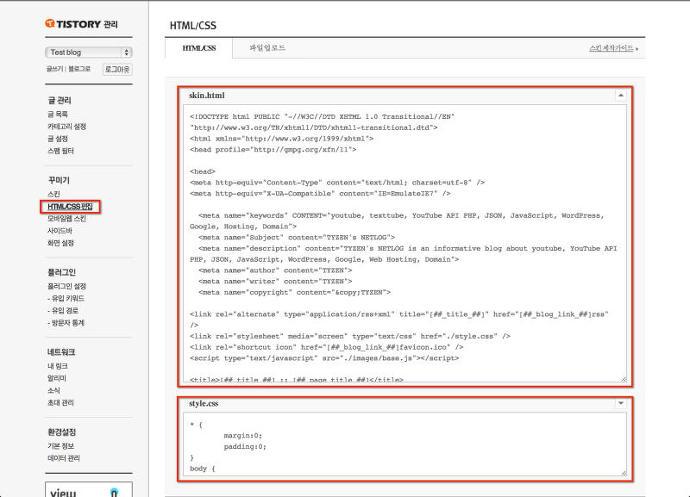Image resolution: width=690 pixels, height=497 pixels.
Task: Click the 네트워크 section heading
Action: [x=61, y=352]
